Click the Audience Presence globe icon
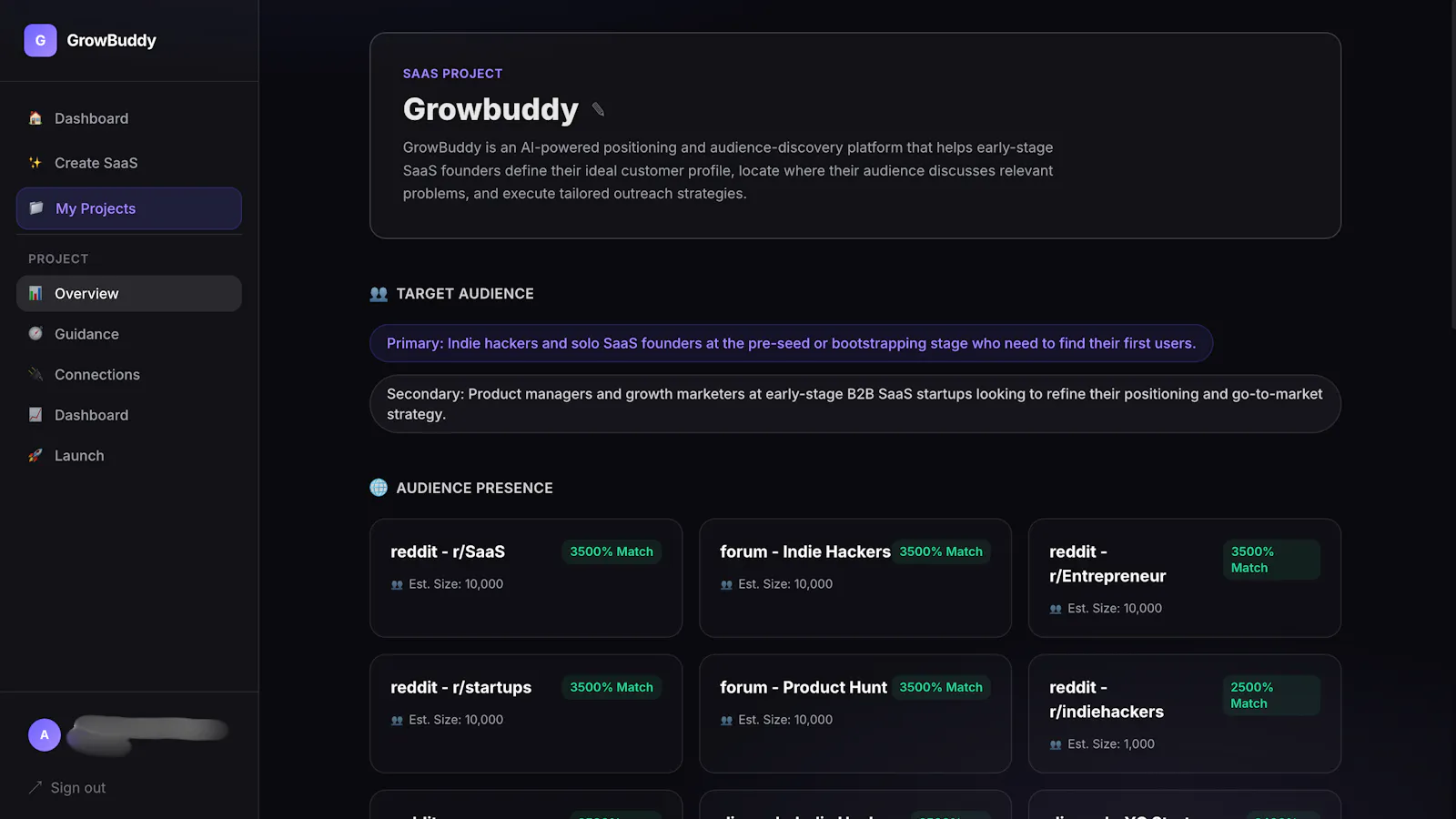This screenshot has width=1456, height=819. [379, 488]
